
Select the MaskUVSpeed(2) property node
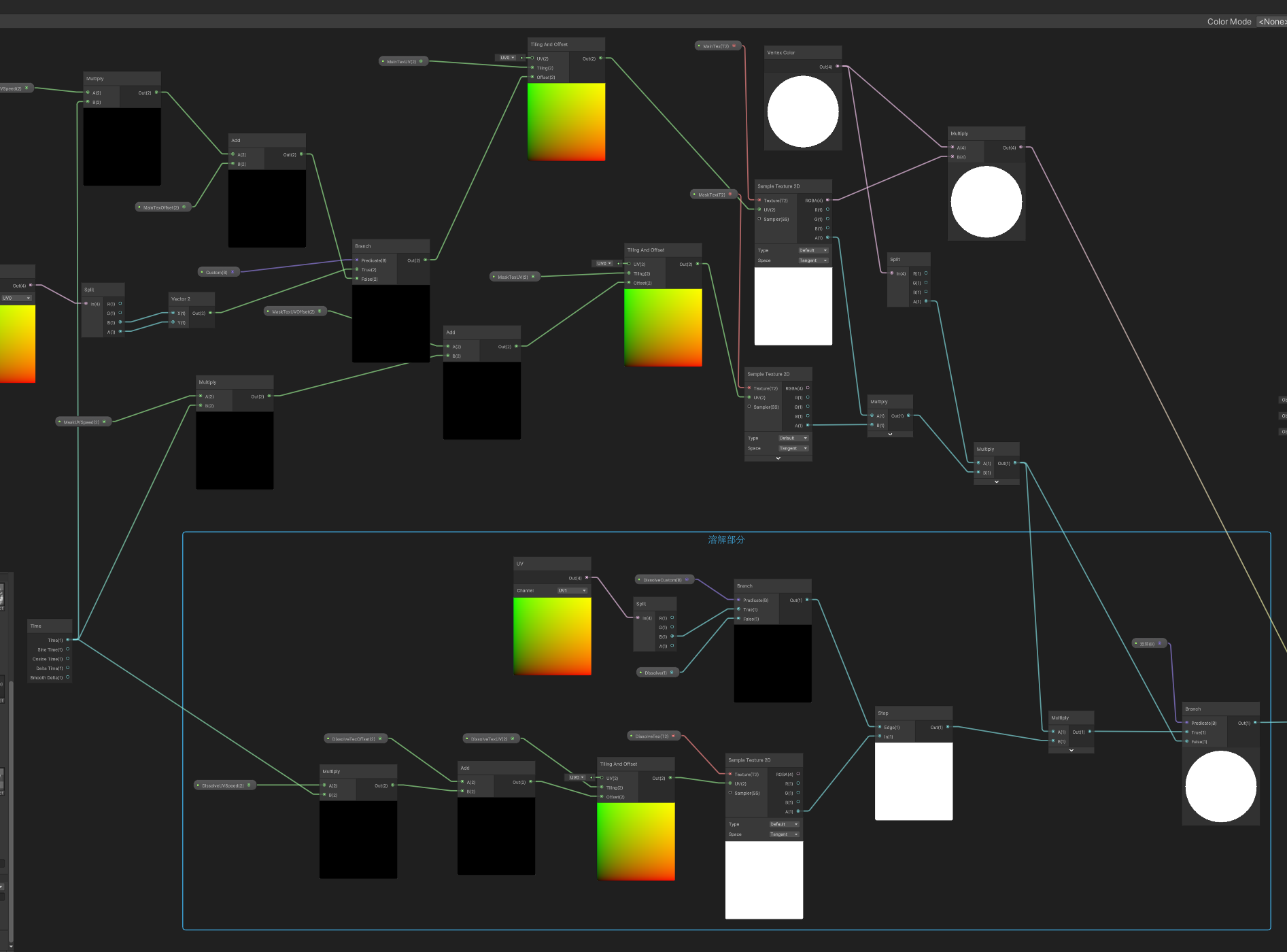pos(83,422)
